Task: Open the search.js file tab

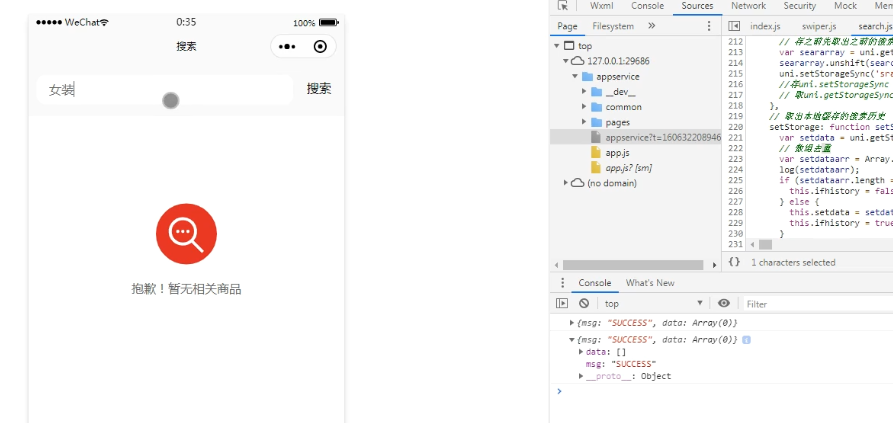Action: (875, 26)
